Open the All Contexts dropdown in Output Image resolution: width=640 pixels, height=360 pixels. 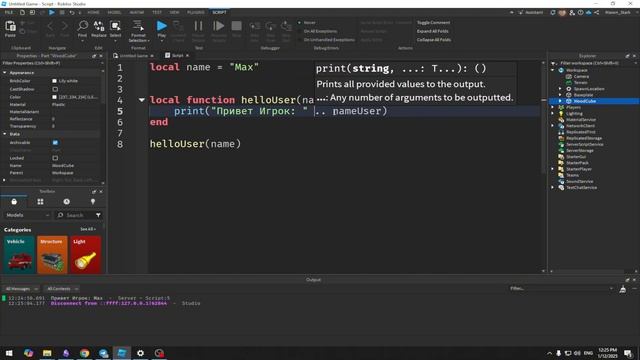coord(62,289)
